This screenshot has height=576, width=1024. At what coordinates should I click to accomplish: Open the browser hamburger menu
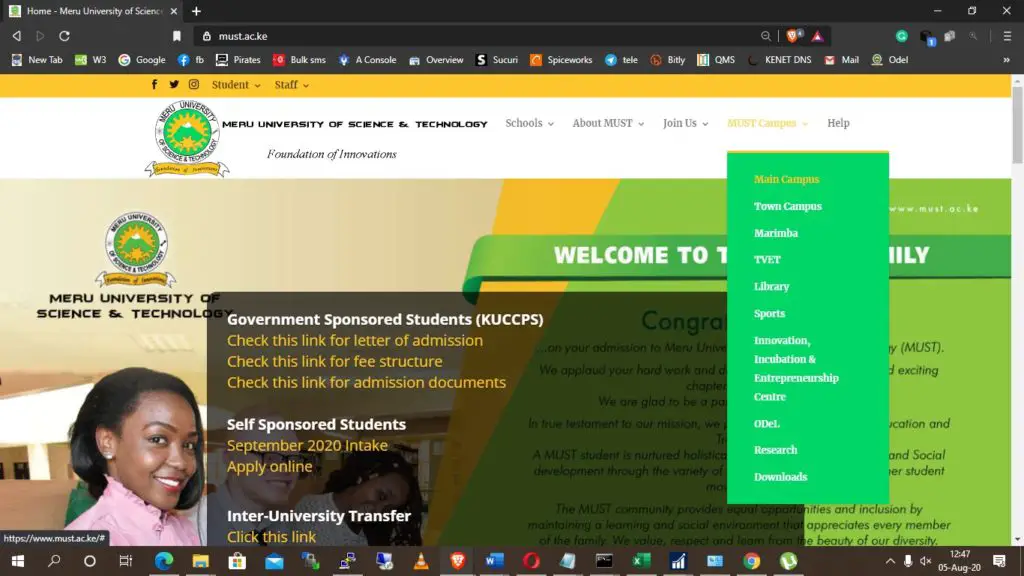[1007, 36]
